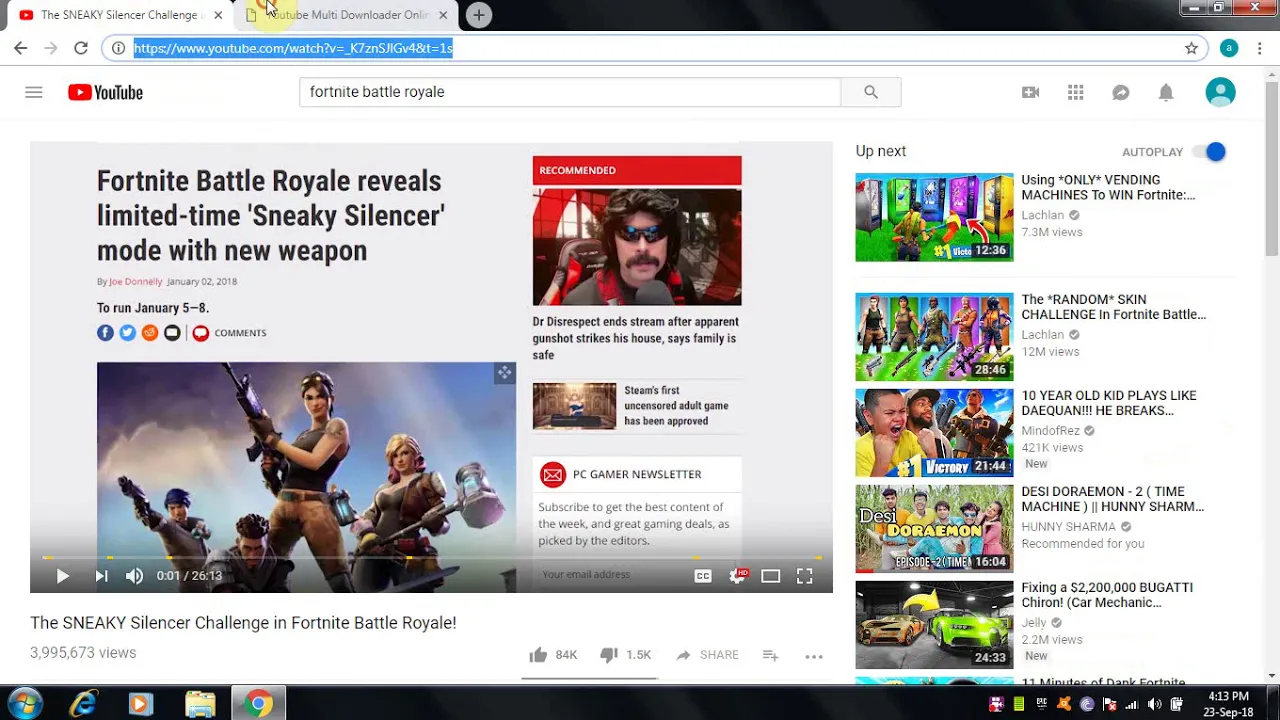Toggle the Autoplay switch
This screenshot has height=720, width=1280.
(1208, 152)
